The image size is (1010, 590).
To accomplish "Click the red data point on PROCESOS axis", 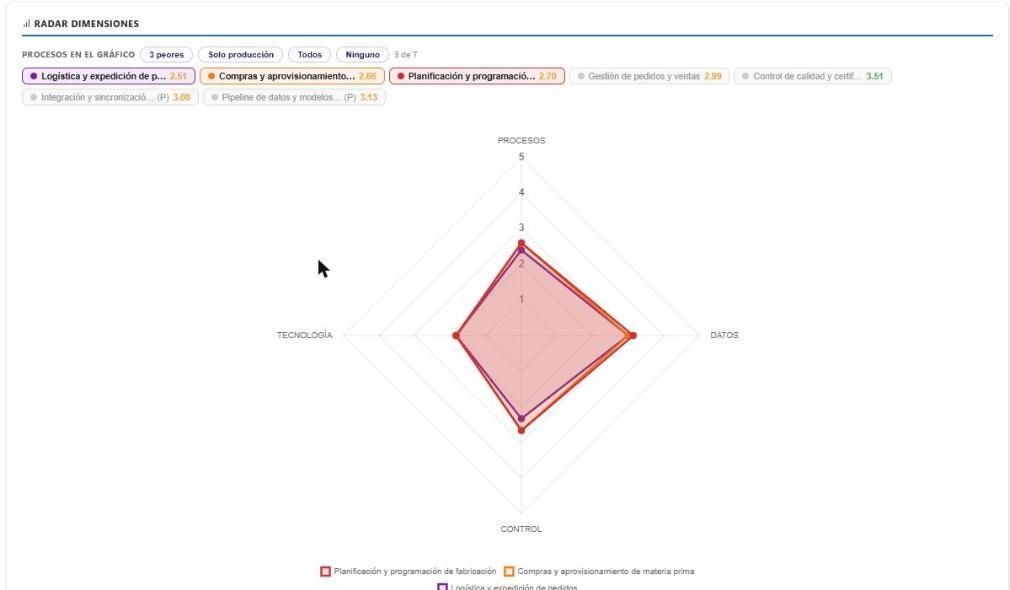I will coord(521,243).
